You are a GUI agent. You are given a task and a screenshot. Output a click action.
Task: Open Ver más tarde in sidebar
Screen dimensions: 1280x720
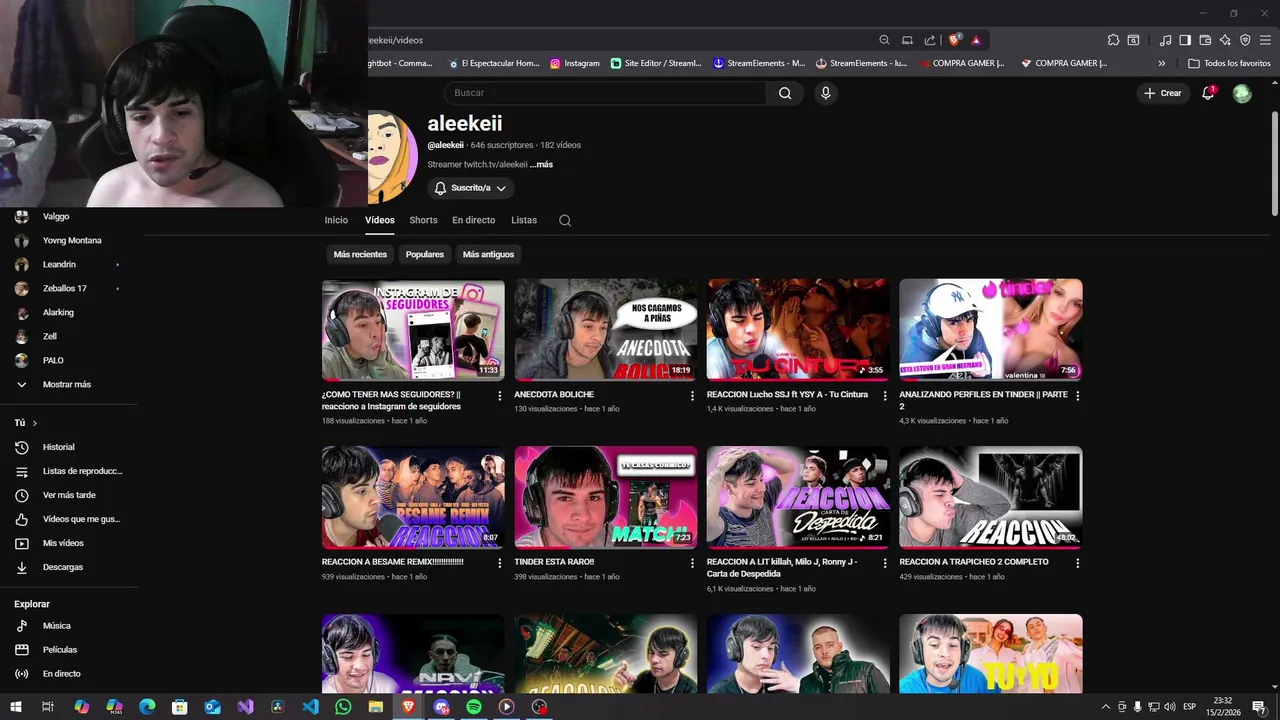coord(69,495)
